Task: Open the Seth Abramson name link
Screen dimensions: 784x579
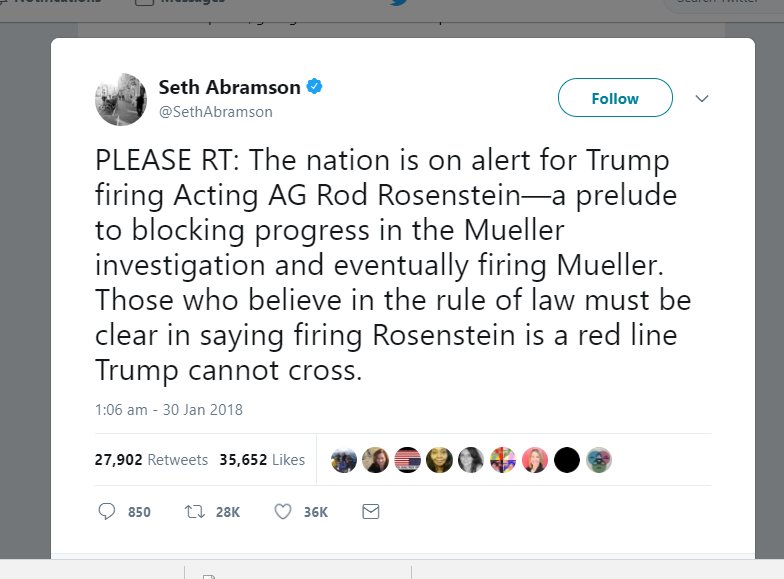Action: pyautogui.click(x=229, y=87)
